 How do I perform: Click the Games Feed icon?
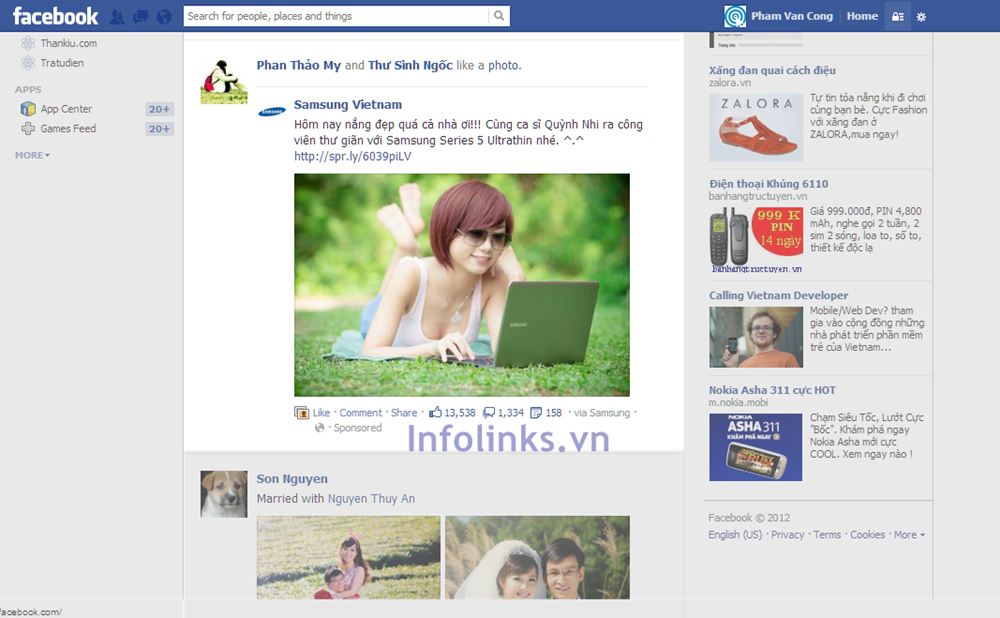coord(27,129)
